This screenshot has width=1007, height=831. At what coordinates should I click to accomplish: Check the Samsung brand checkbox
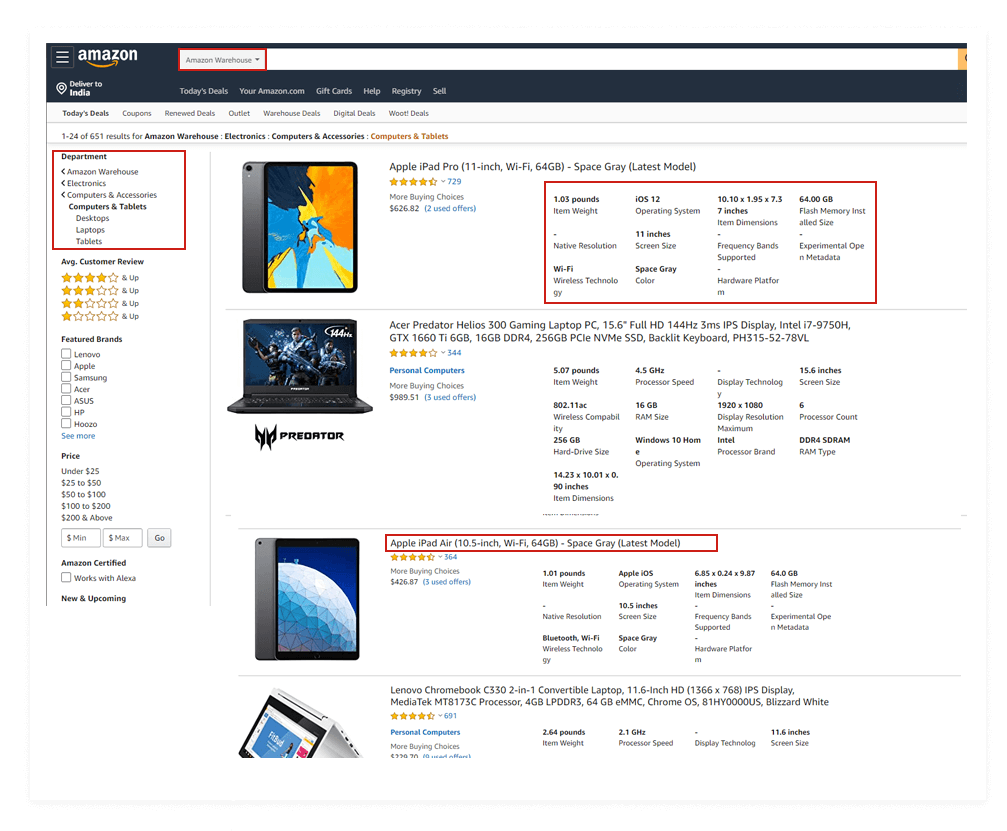[x=66, y=377]
